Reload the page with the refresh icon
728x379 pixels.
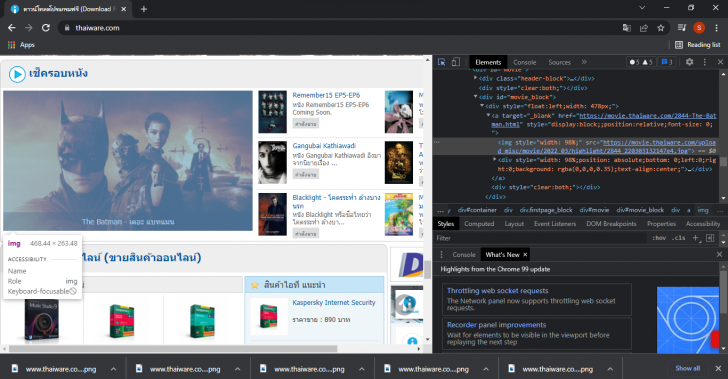46,28
